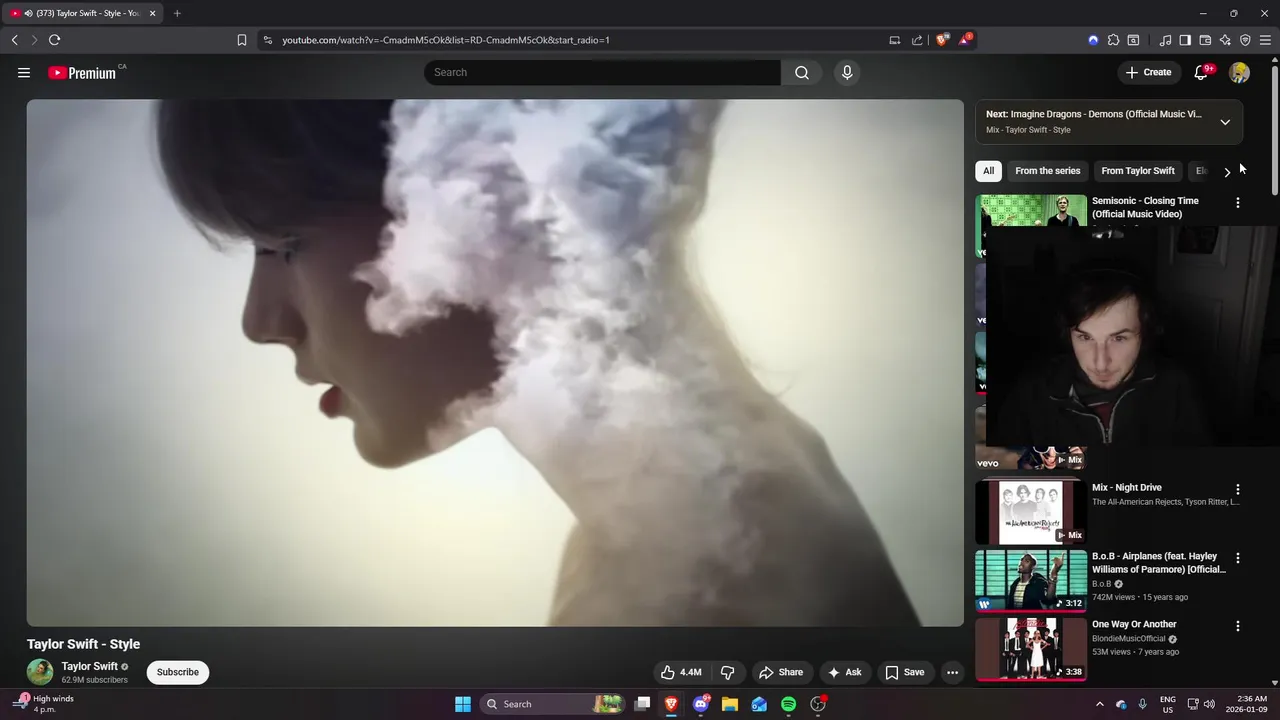The height and width of the screenshot is (720, 1280).
Task: Go forward in the browser
Action: coord(34,40)
